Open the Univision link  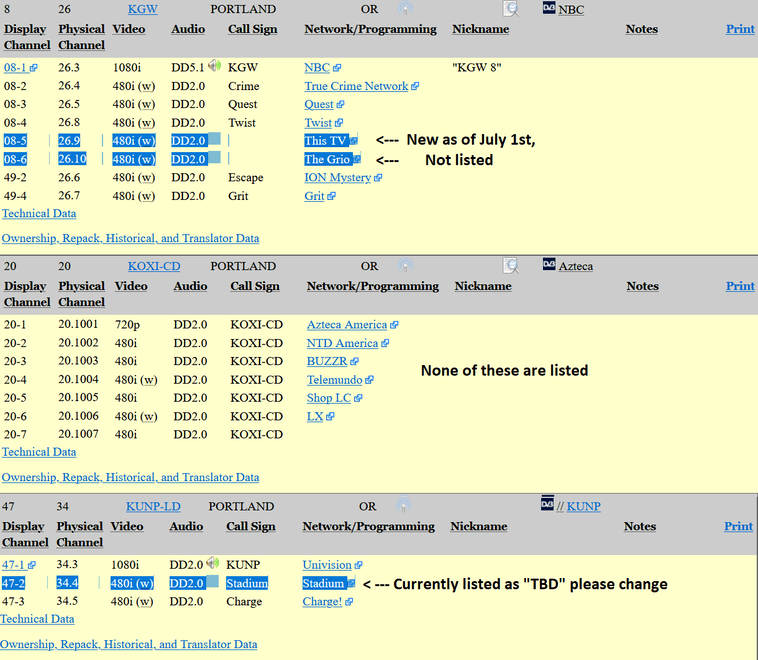[327, 565]
